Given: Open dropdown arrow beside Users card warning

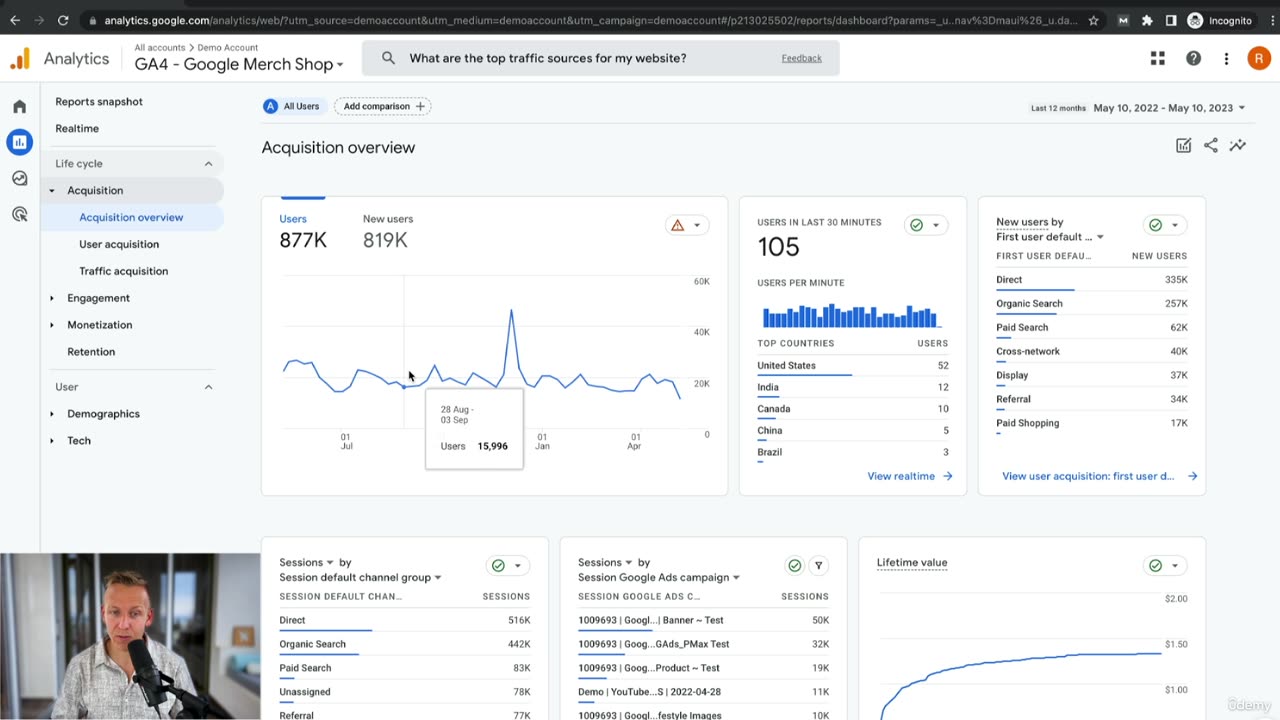Looking at the screenshot, I should pos(697,225).
